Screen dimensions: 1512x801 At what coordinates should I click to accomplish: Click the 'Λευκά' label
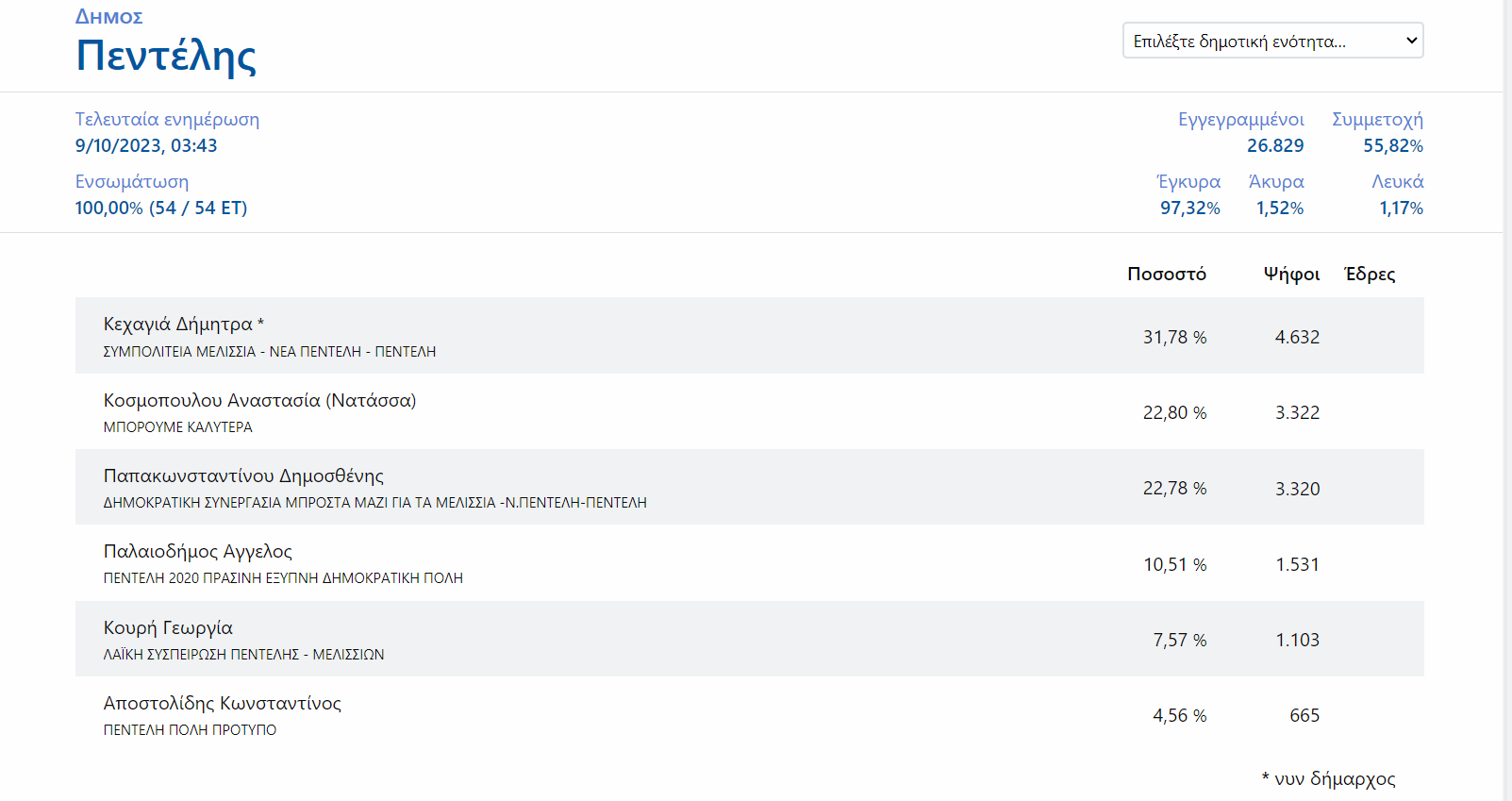click(1398, 182)
